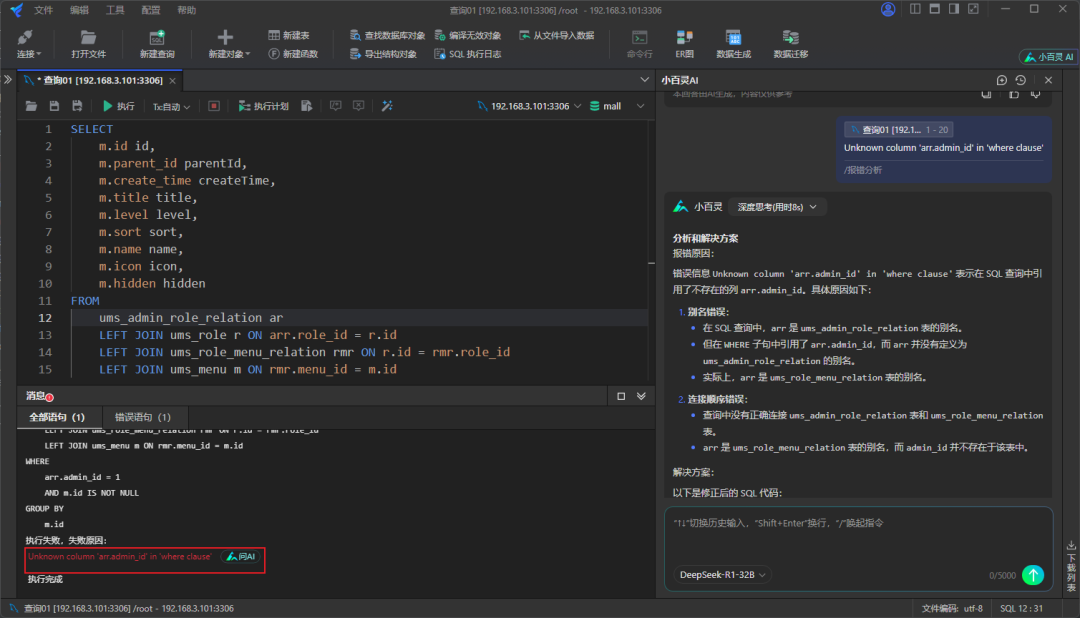This screenshot has height=618, width=1080.
Task: Open the ER图 diagram tool
Action: point(684,43)
